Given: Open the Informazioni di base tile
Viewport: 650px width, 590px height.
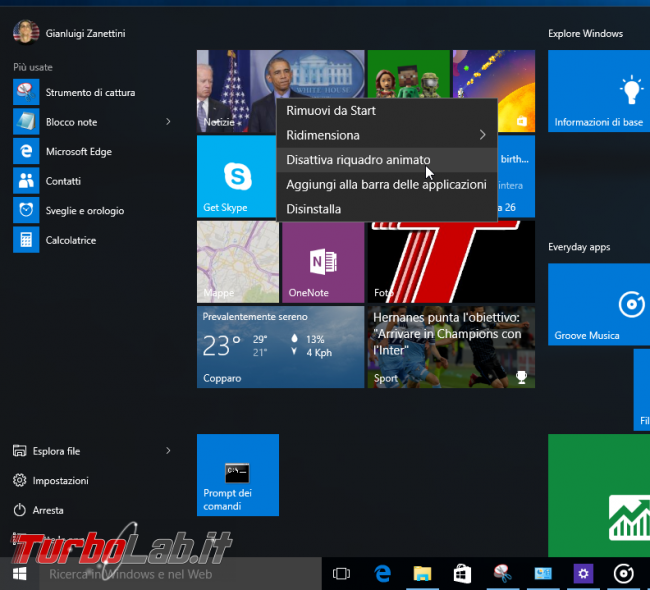Looking at the screenshot, I should (599, 91).
